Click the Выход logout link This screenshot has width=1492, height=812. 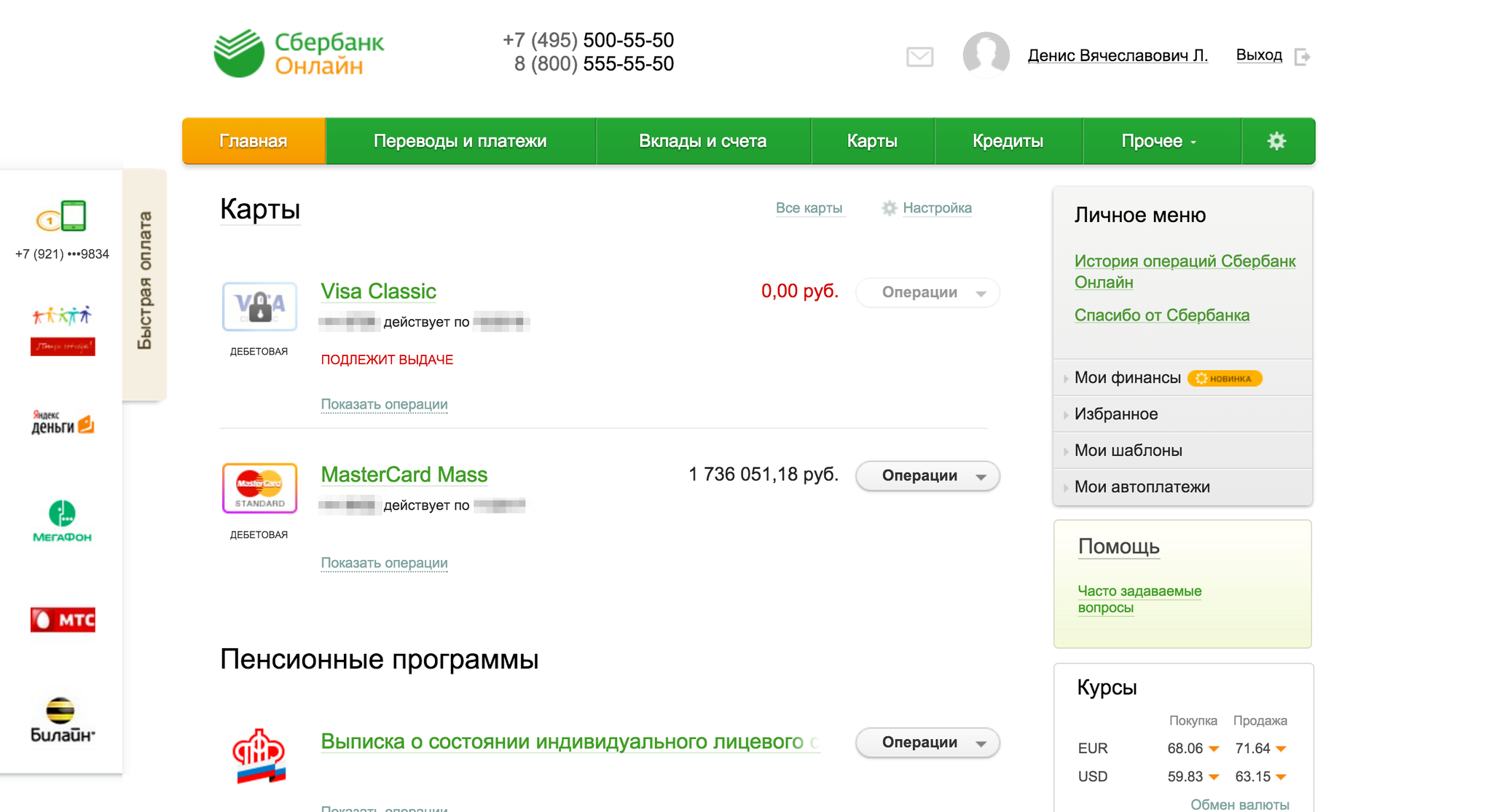(x=1259, y=55)
